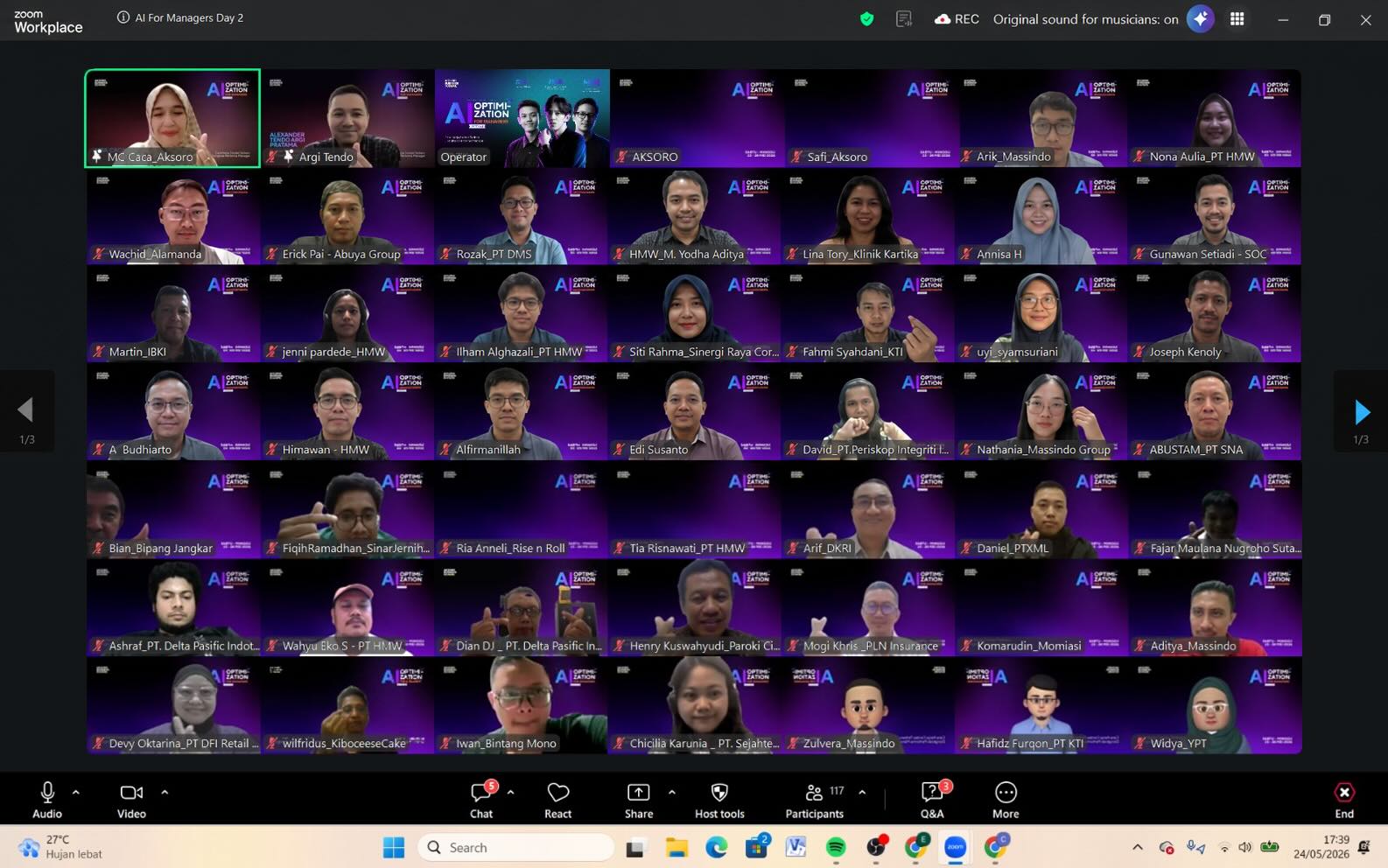Expand the video options arrow
The width and height of the screenshot is (1388, 868).
click(165, 792)
